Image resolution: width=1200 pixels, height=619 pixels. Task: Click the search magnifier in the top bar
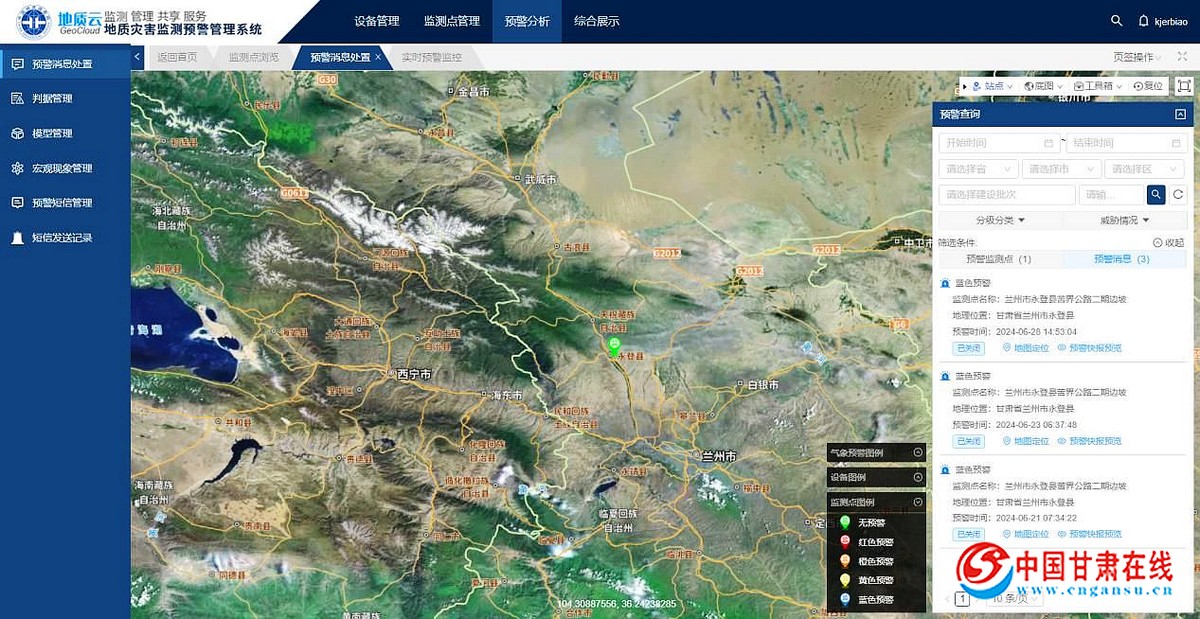click(1117, 21)
